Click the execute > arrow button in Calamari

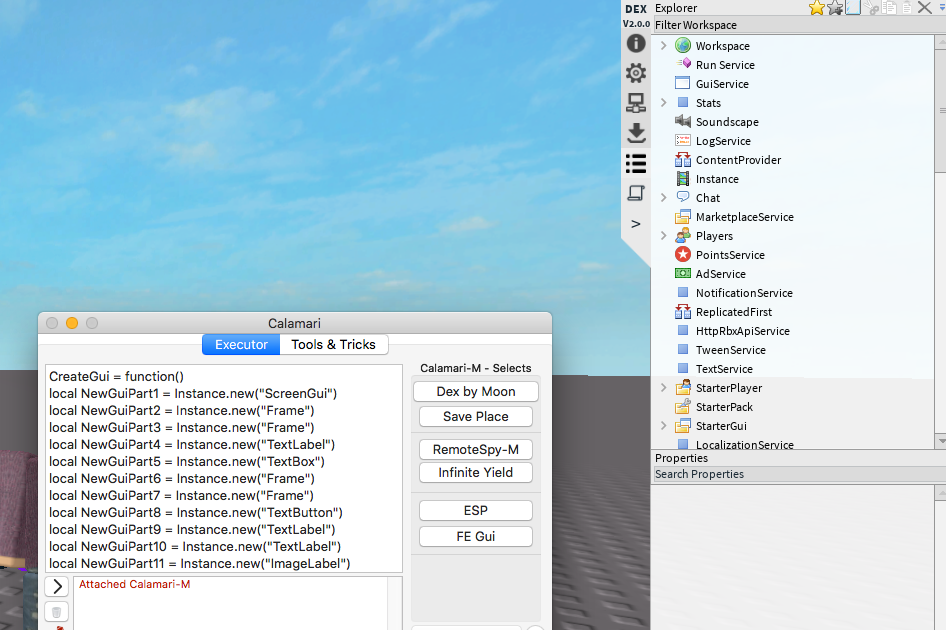pos(57,587)
